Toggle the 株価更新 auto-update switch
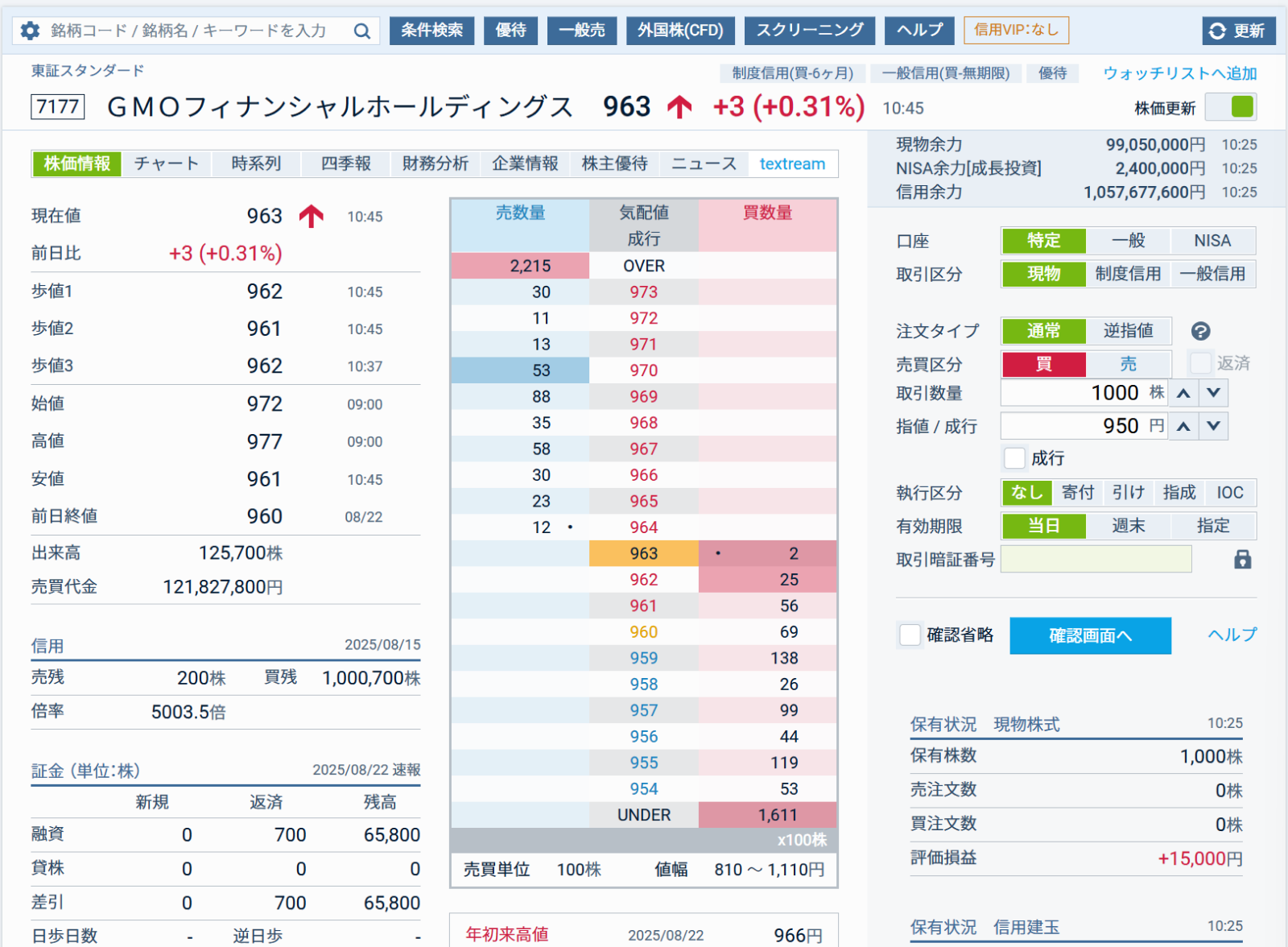This screenshot has width=1288, height=947. pos(1231,106)
